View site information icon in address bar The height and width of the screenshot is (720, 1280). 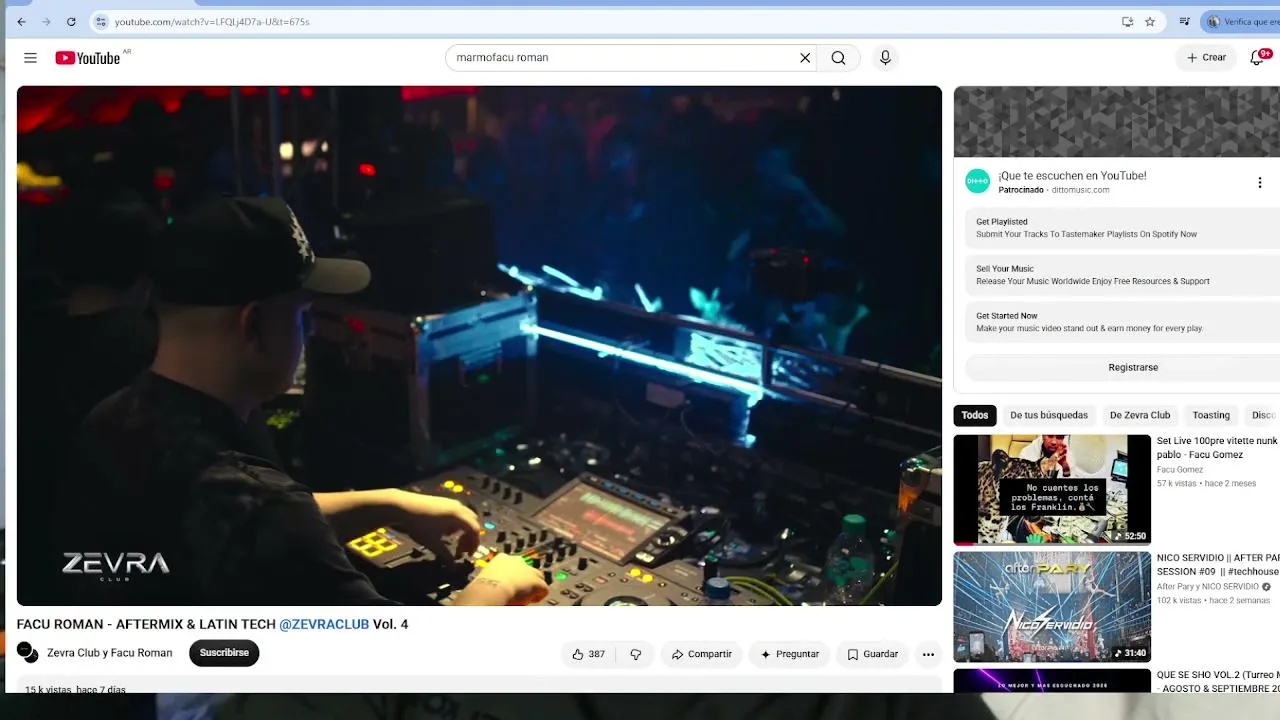tap(101, 21)
